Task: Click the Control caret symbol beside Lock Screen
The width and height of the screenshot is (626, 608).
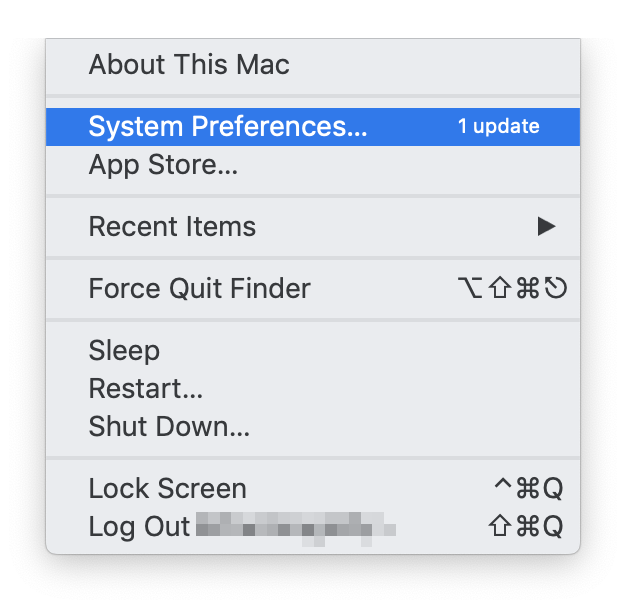Action: (502, 487)
